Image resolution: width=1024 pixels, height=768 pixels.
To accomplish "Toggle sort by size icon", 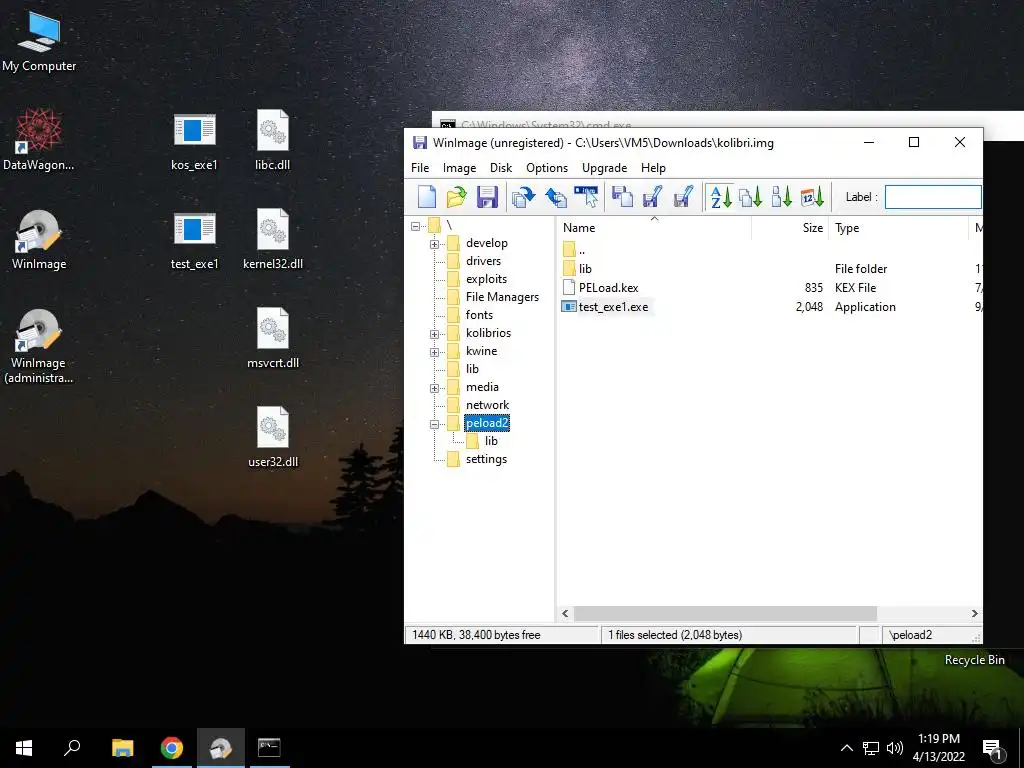I will 781,197.
